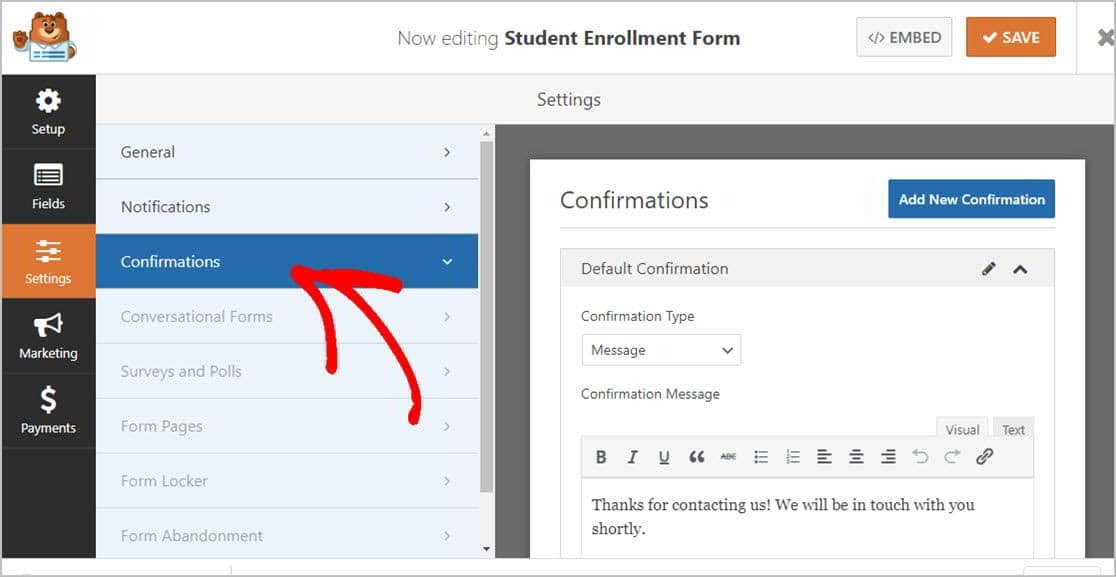The height and width of the screenshot is (577, 1116).
Task: Open the Payments dollar panel
Action: (48, 411)
